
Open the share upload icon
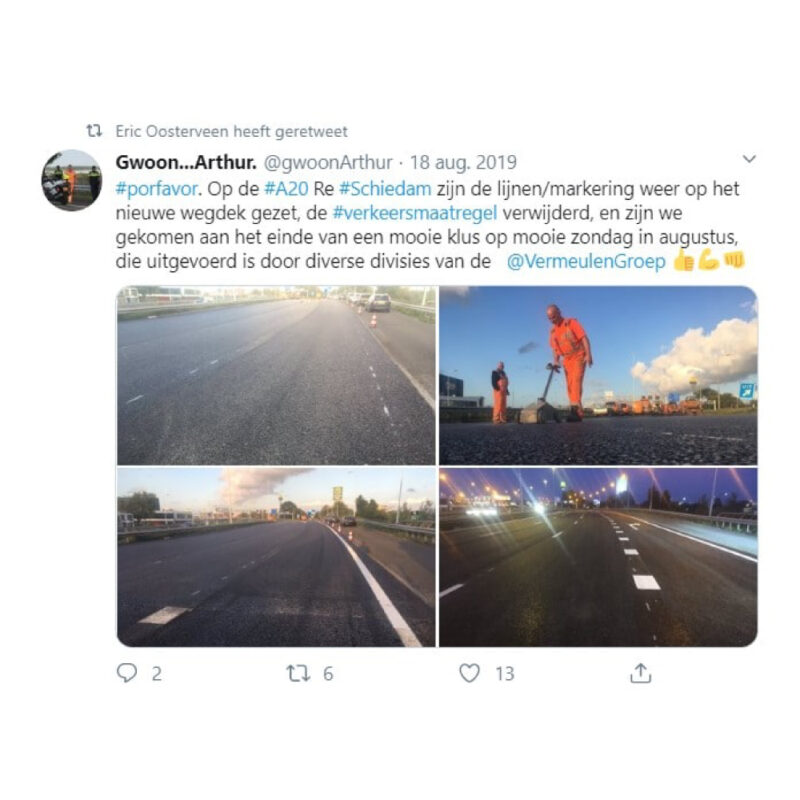point(641,673)
